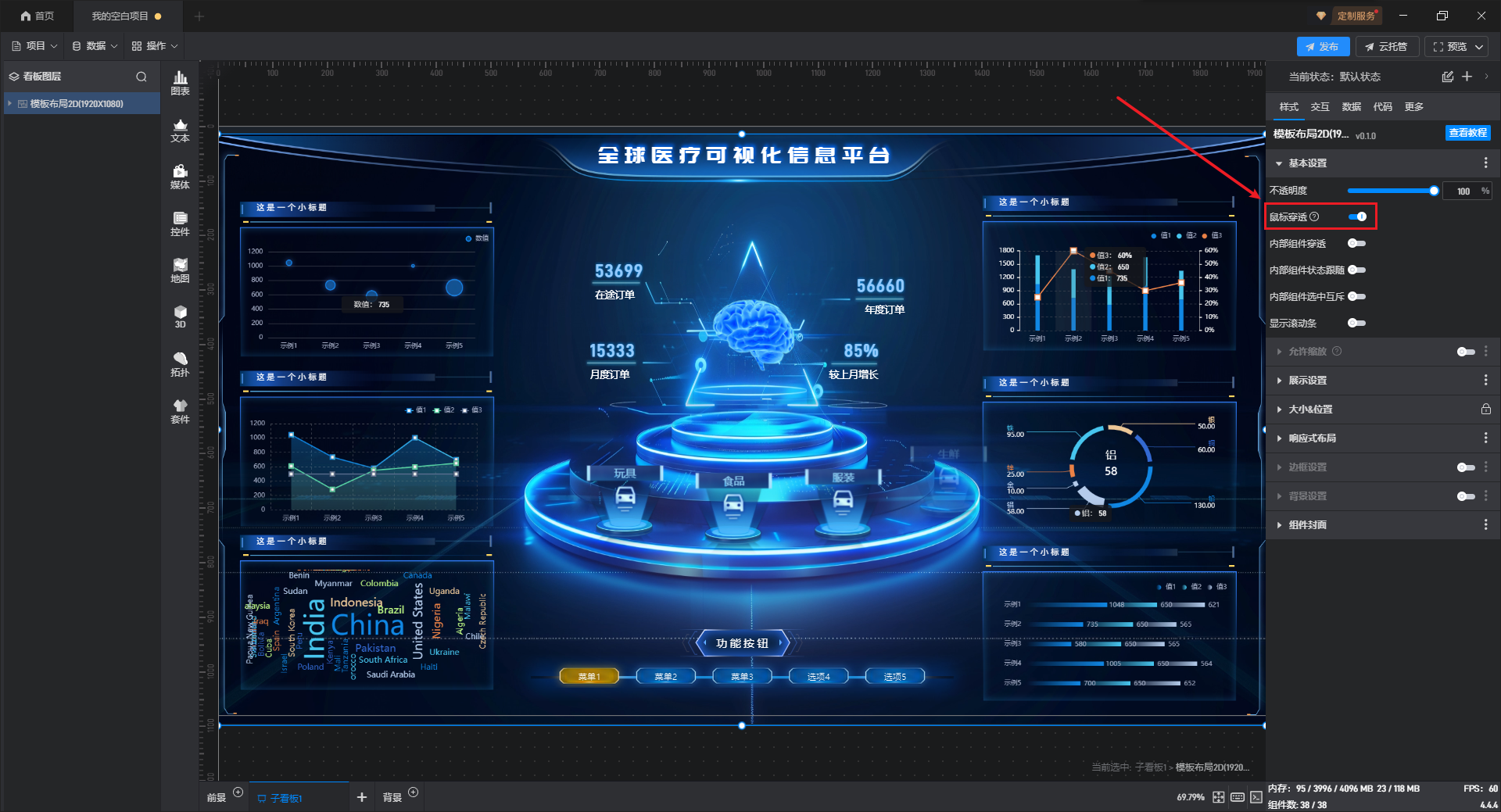
Task: Expand the 响应式布局 section
Action: [x=1279, y=438]
